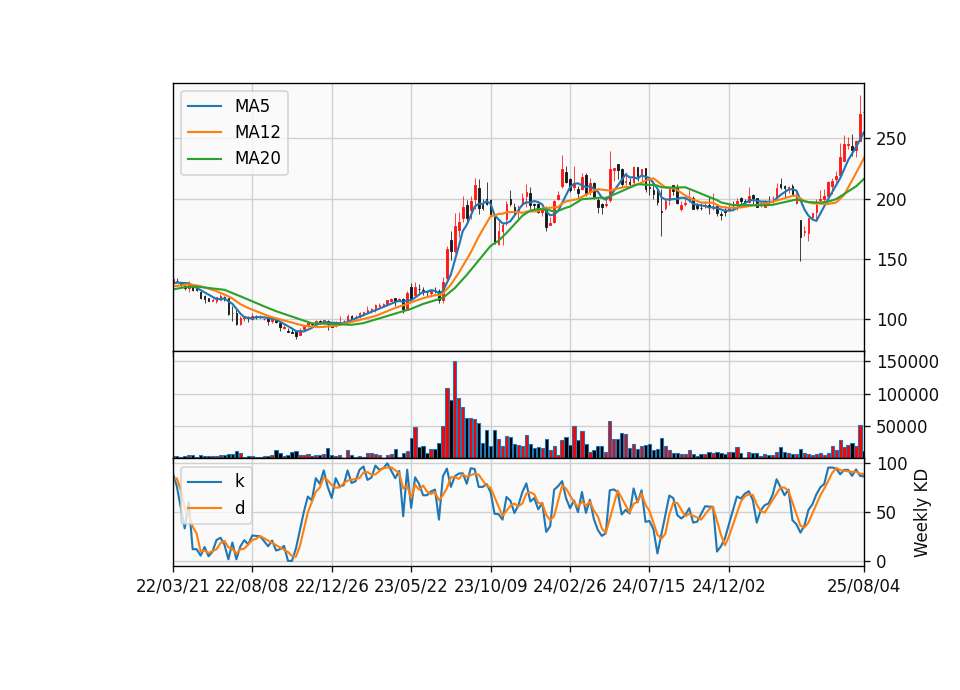Click the 24/02/26 date label
Image resolution: width=960 pixels, height=690 pixels.
569,586
